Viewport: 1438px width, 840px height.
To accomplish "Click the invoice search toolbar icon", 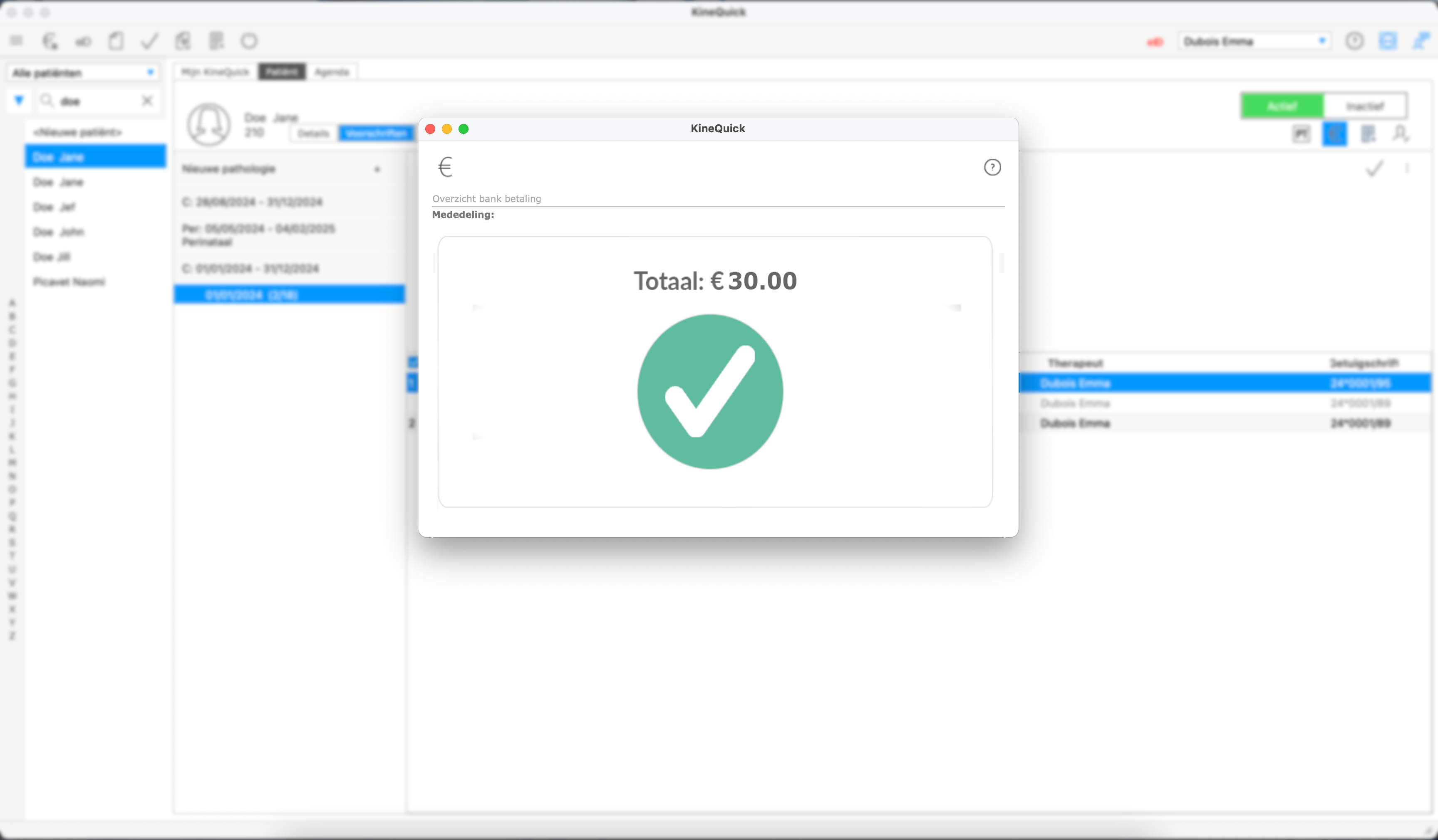I will [x=183, y=41].
